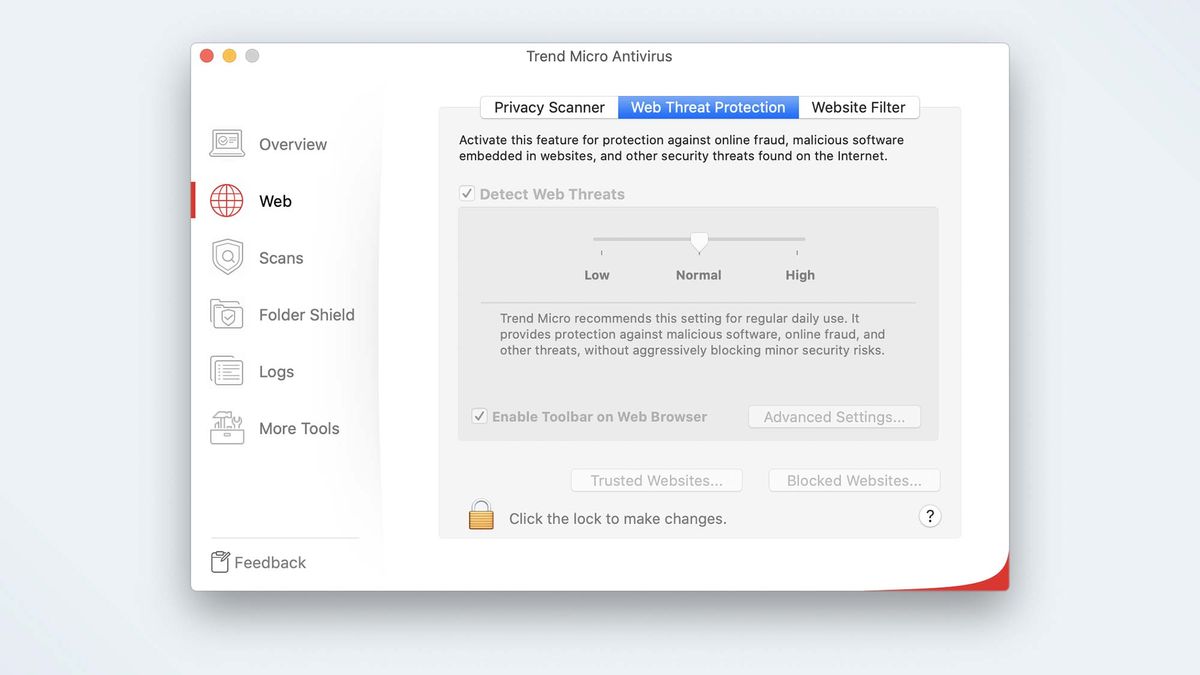This screenshot has height=675, width=1200.
Task: Open More Tools via the toolbox icon
Action: pyautogui.click(x=227, y=428)
